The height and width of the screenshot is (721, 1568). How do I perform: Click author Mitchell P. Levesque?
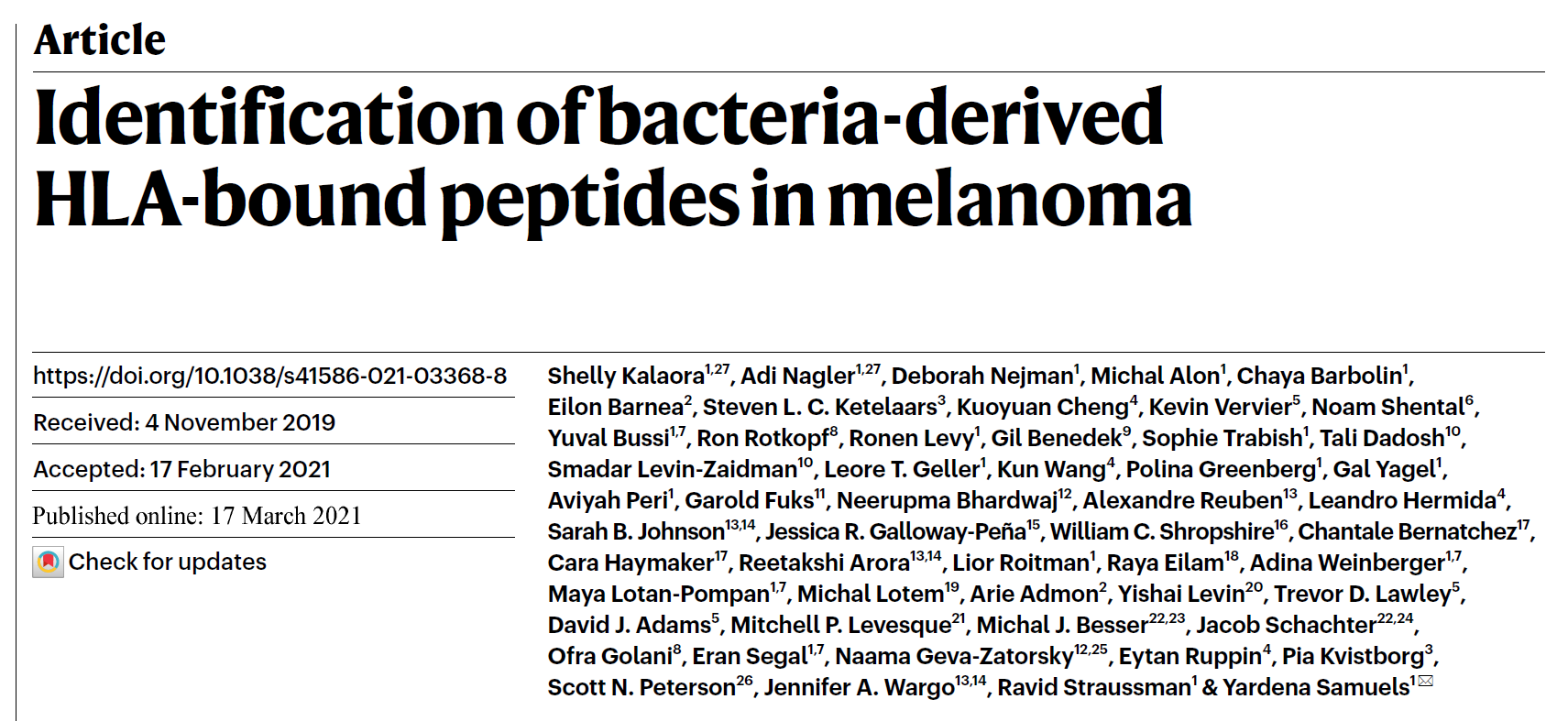(x=840, y=625)
